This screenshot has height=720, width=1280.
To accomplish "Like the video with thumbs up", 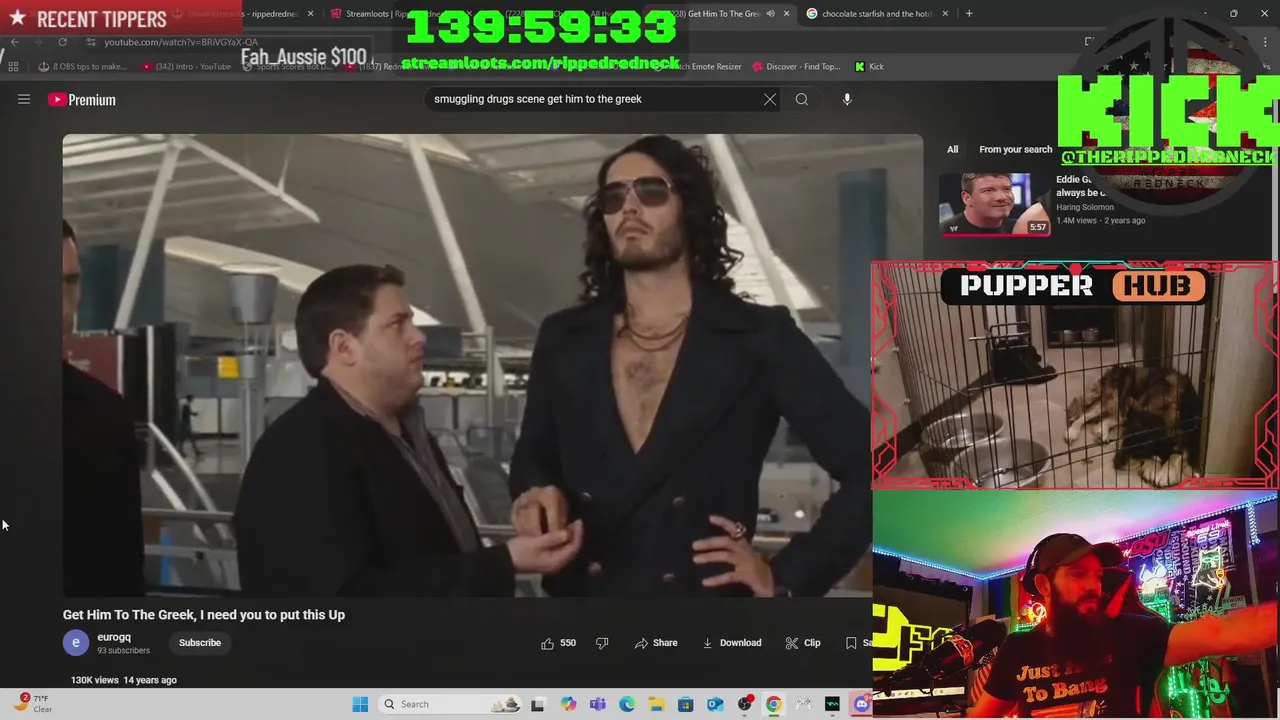I will tap(558, 643).
